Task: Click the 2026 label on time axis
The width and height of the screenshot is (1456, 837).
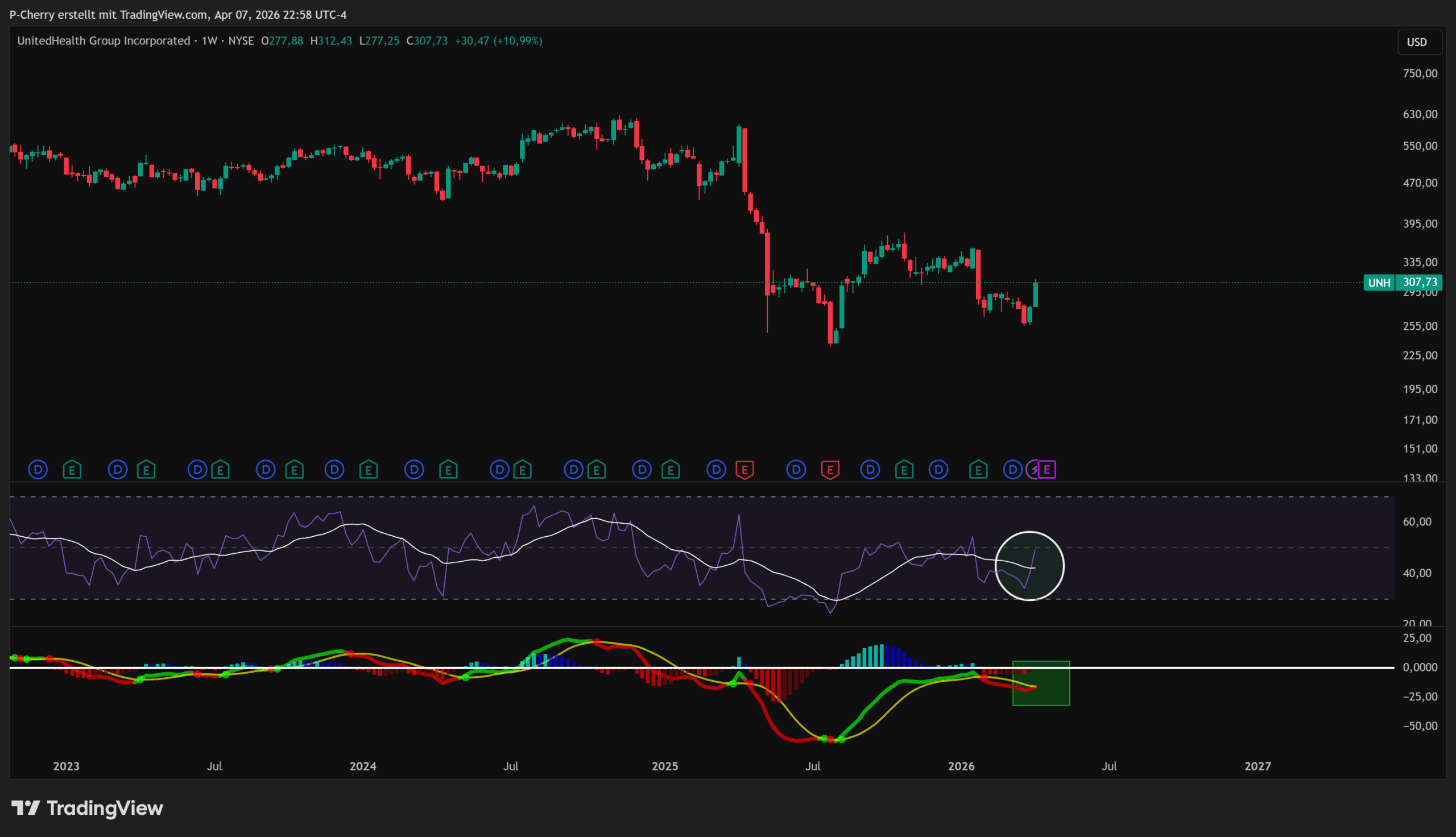Action: click(961, 766)
